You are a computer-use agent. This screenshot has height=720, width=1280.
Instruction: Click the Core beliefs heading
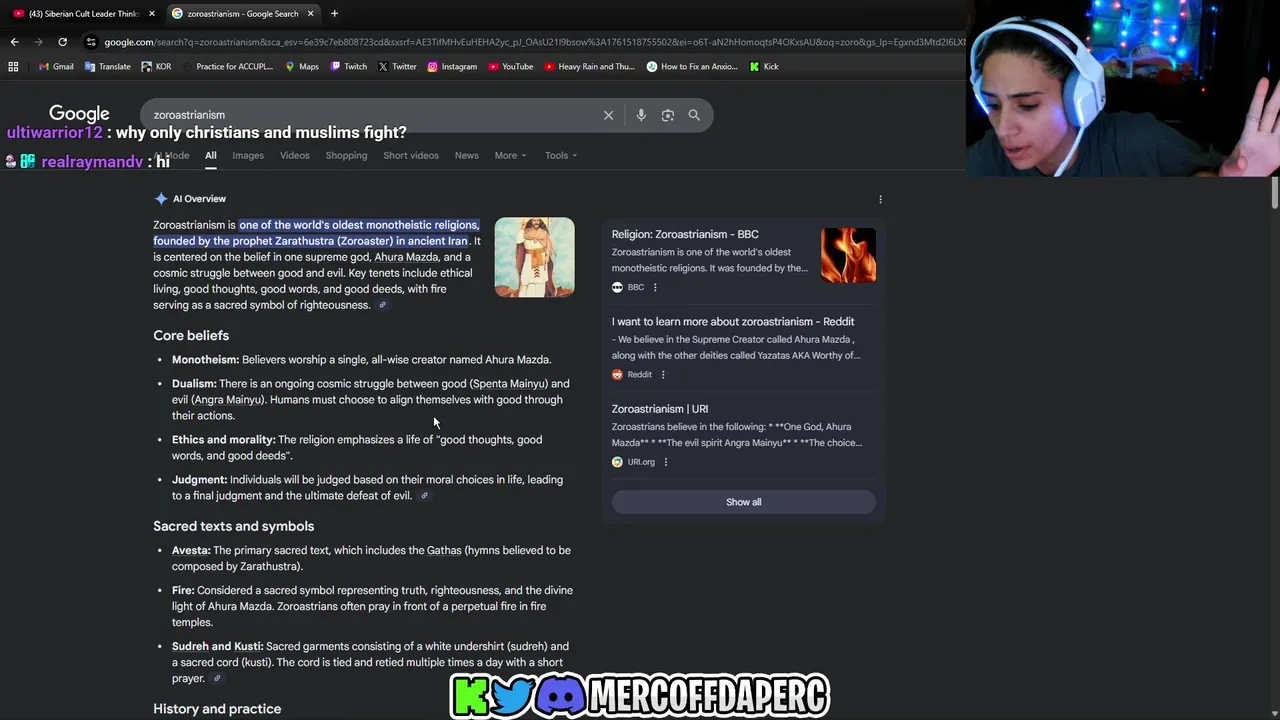coord(191,335)
